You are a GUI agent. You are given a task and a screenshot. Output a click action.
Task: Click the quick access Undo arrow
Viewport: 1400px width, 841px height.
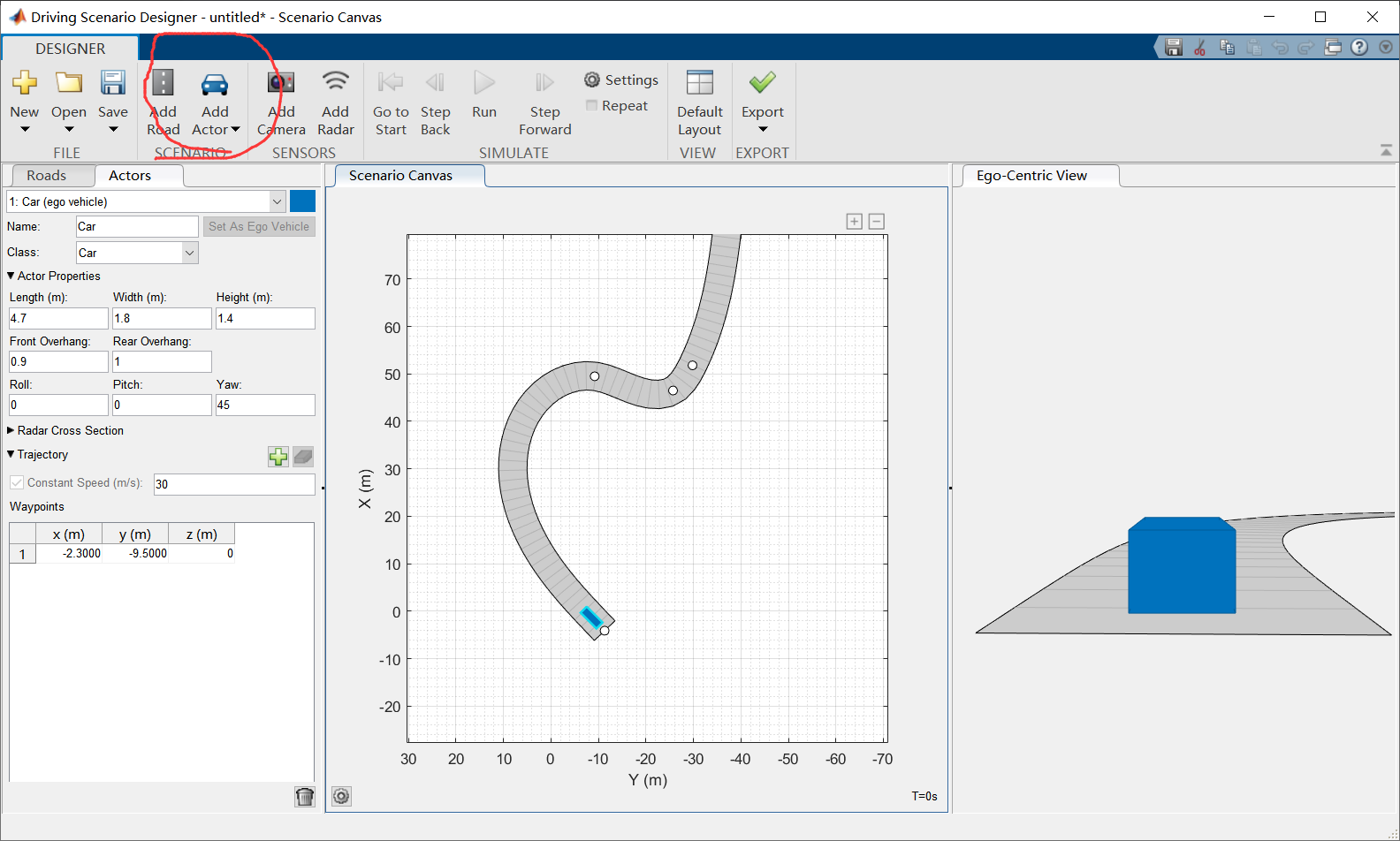tap(1280, 48)
